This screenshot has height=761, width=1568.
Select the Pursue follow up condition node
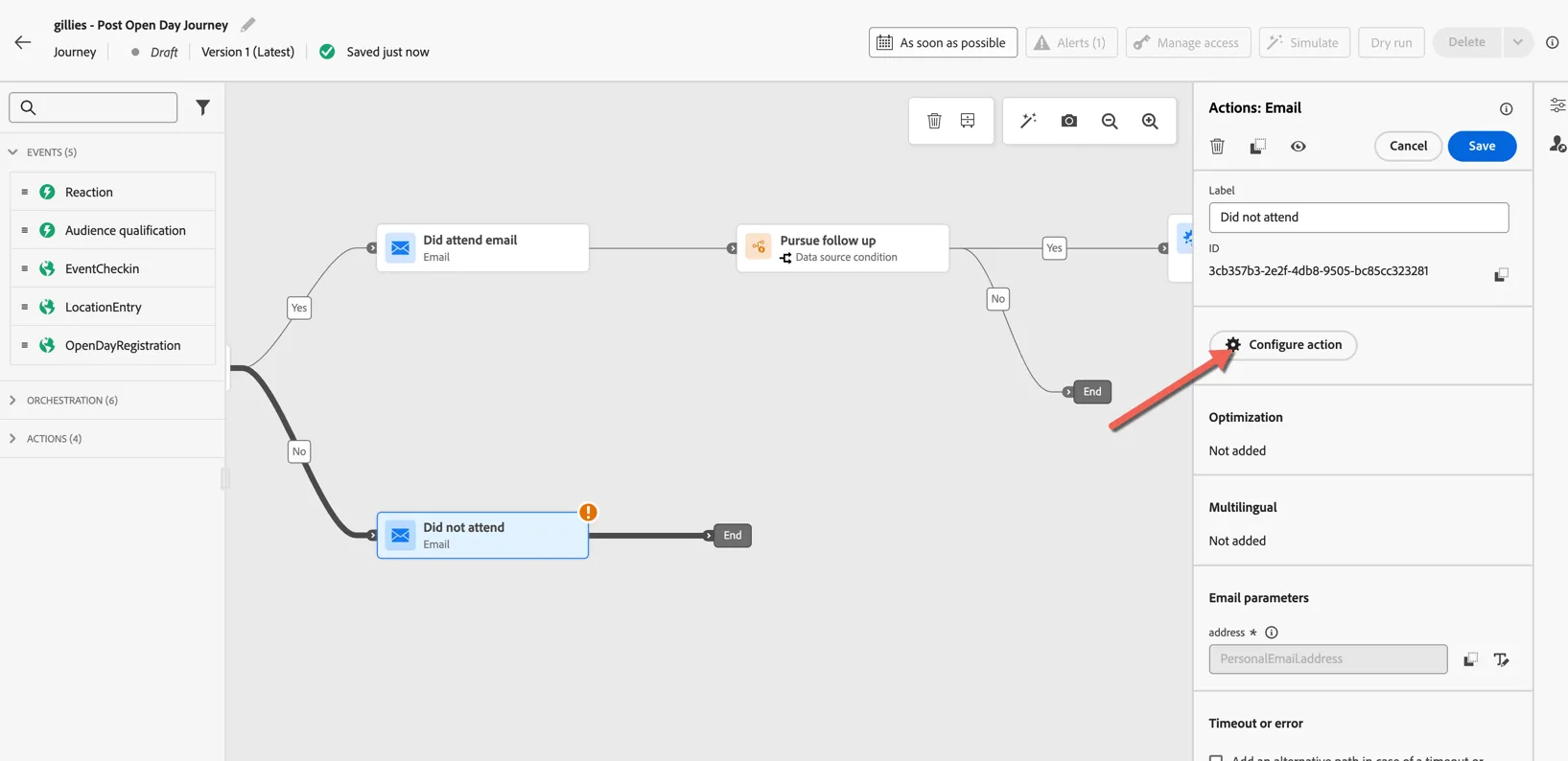click(843, 248)
